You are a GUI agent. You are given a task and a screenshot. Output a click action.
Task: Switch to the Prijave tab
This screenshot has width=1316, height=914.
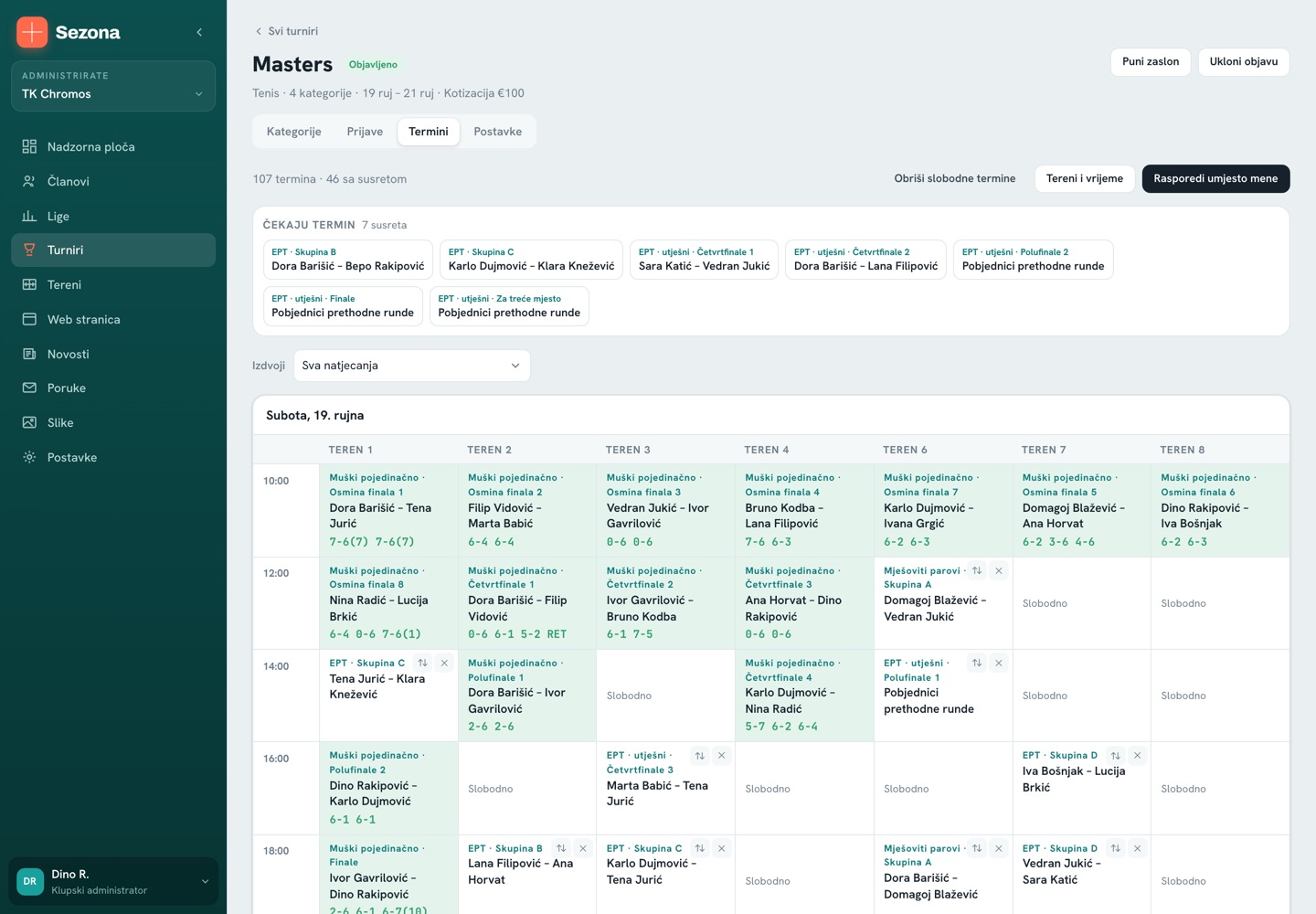click(x=365, y=132)
